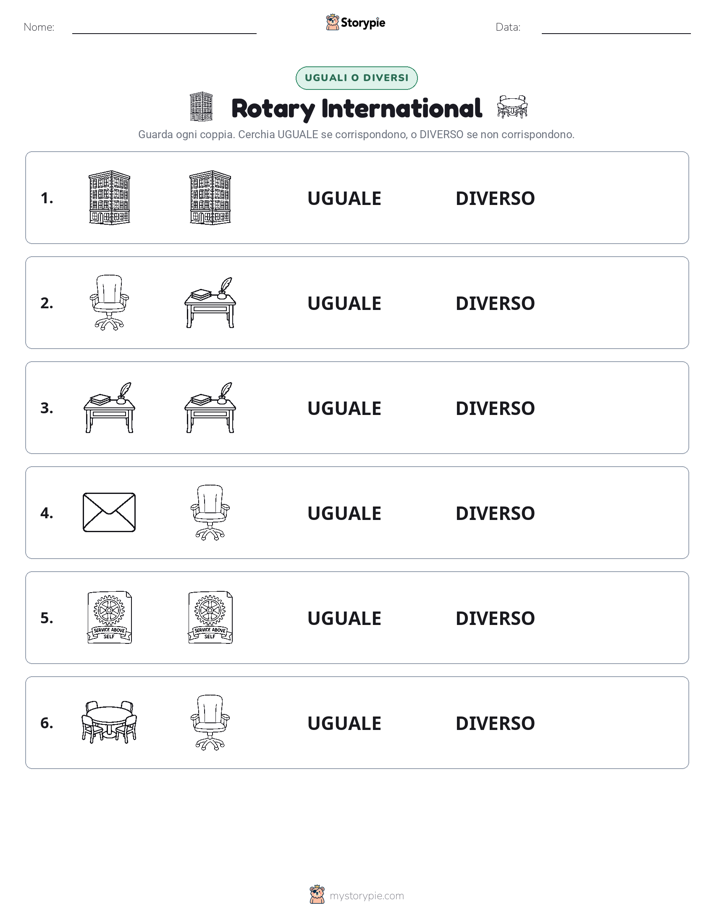Choose DIVERSO for row 2

pyautogui.click(x=495, y=303)
